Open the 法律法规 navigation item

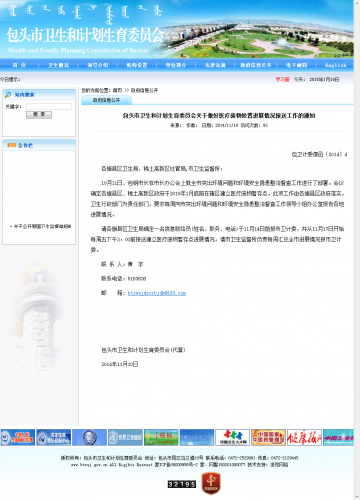(x=215, y=65)
